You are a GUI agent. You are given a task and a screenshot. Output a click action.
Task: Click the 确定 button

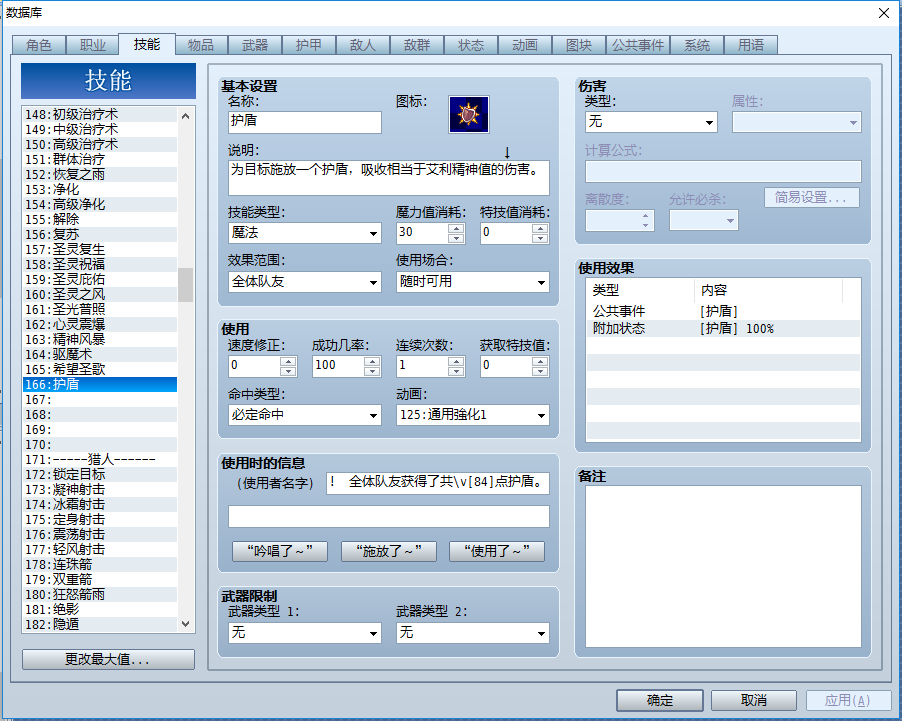click(660, 700)
